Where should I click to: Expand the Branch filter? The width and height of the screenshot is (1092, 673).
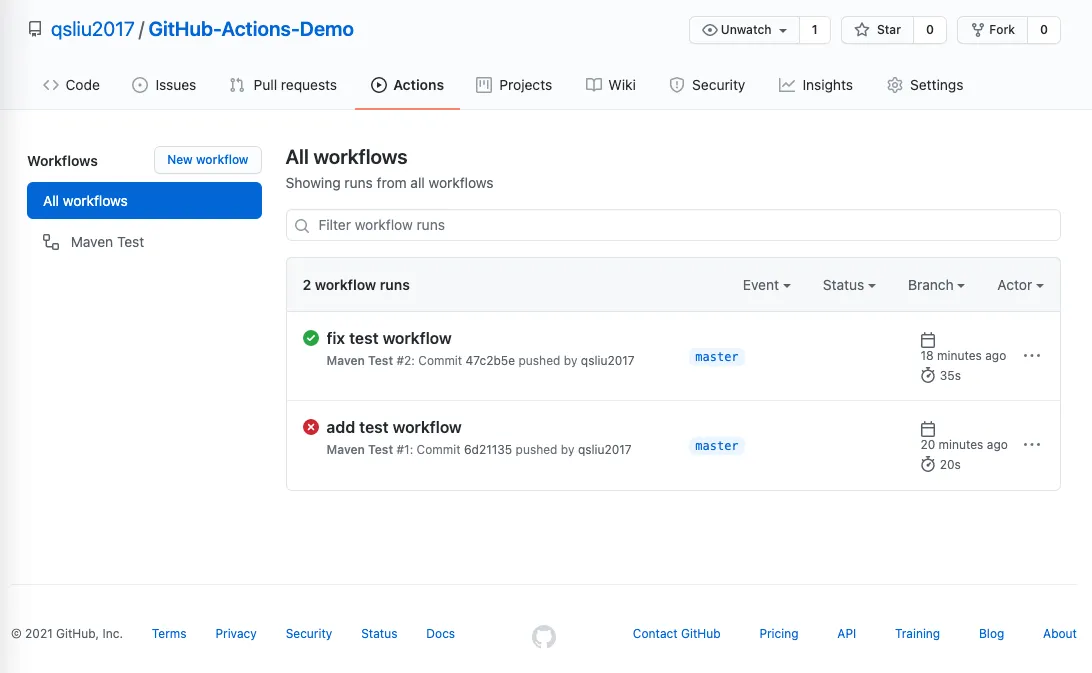pos(935,285)
